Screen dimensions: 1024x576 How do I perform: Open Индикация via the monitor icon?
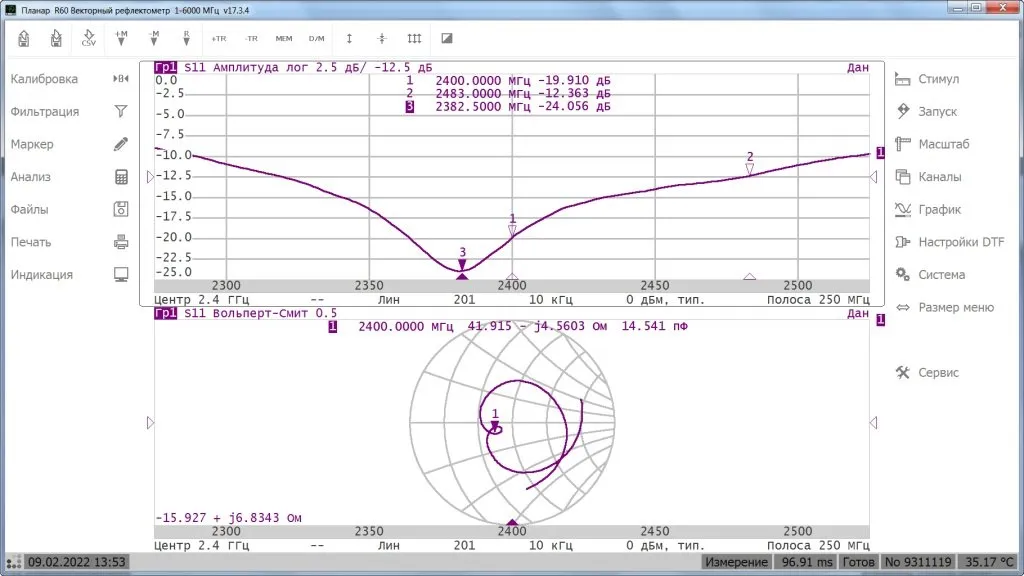[x=121, y=275]
